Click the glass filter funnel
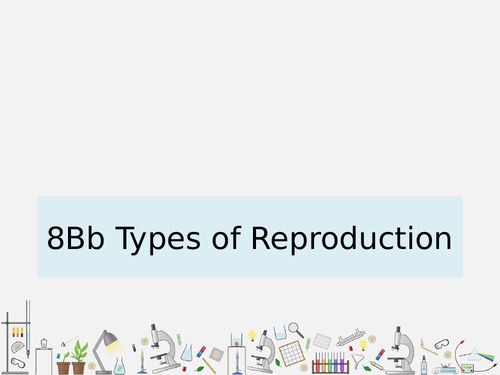 (x=357, y=361)
